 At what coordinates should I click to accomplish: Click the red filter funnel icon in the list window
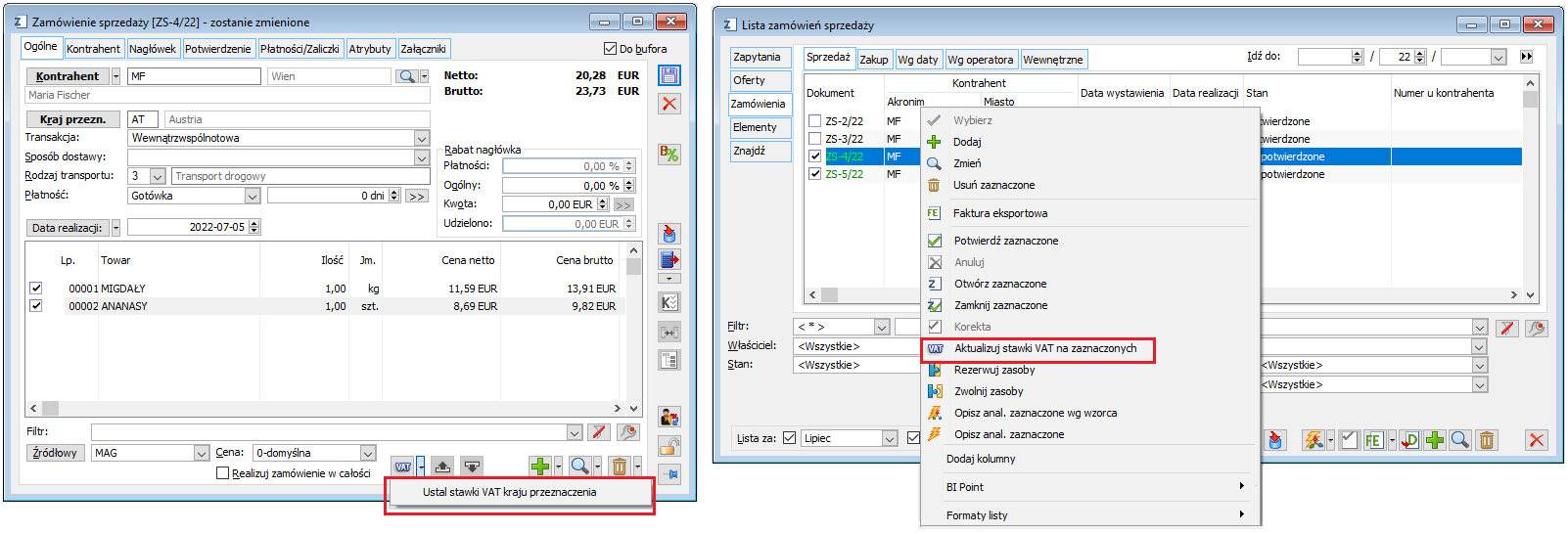coord(1507,328)
